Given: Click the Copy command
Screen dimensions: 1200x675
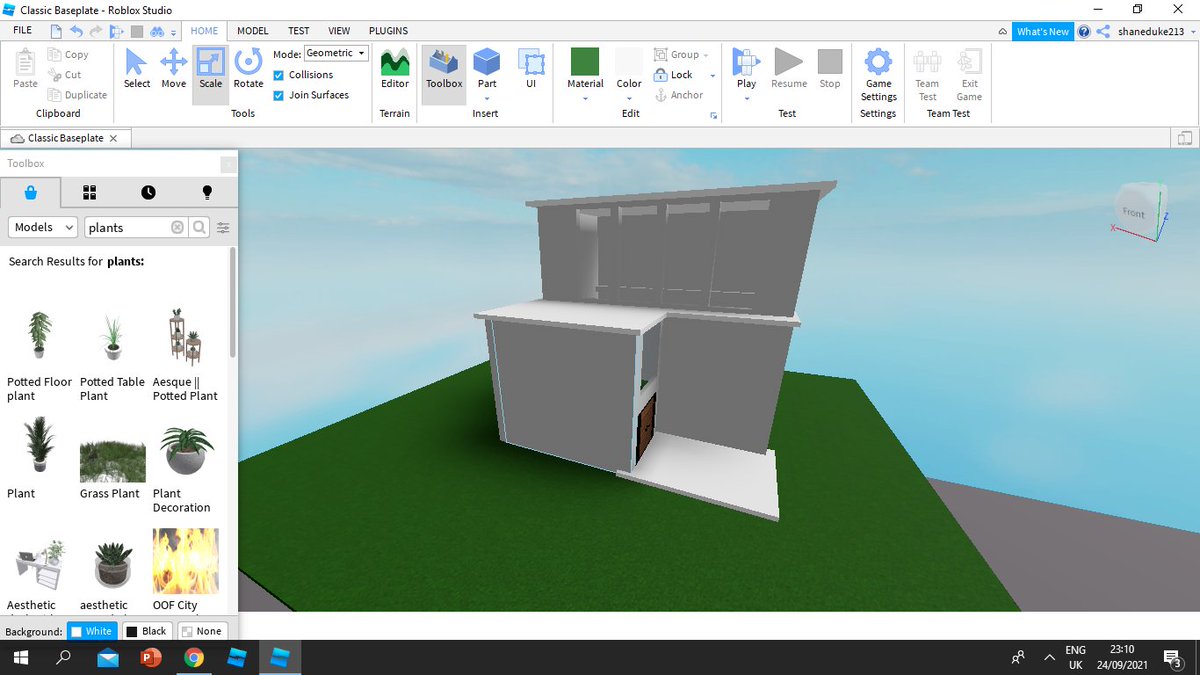Looking at the screenshot, I should pyautogui.click(x=69, y=55).
